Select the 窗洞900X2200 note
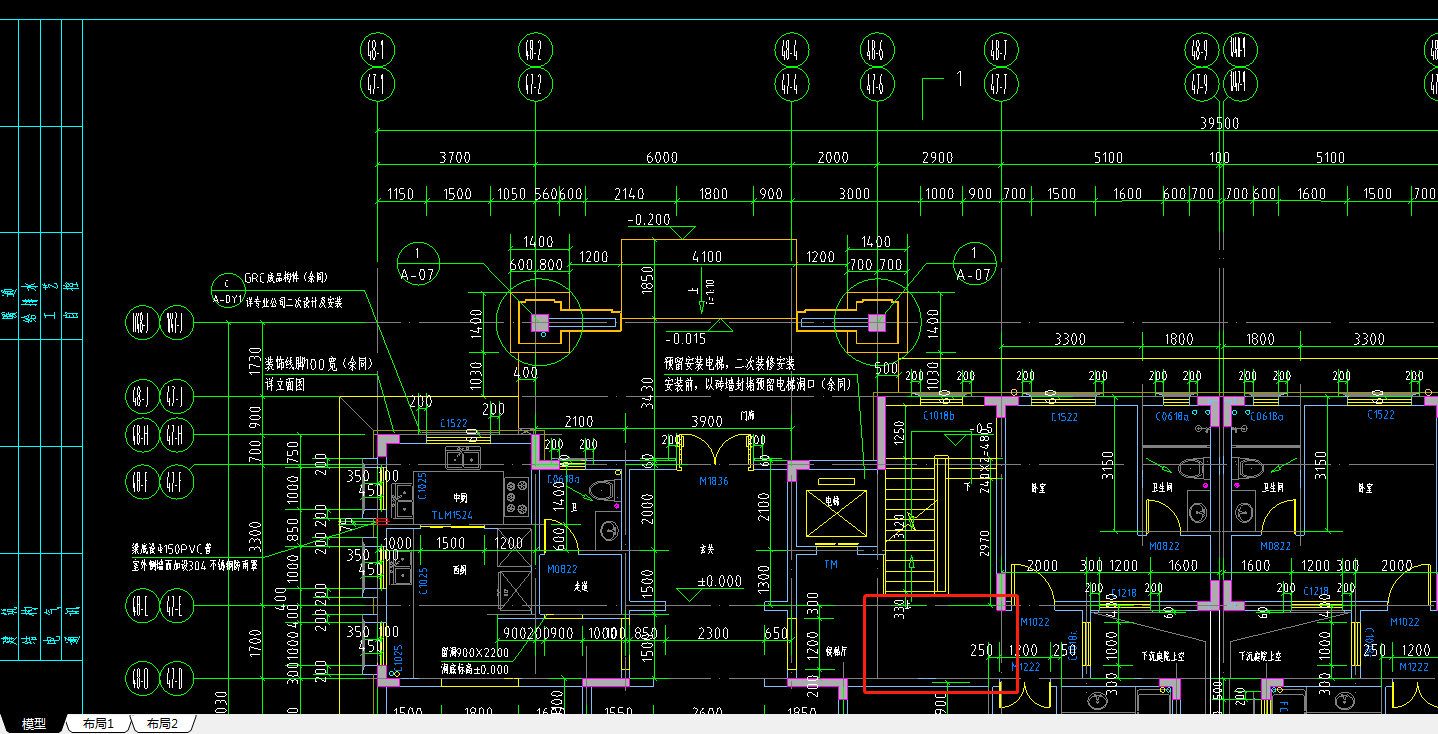 (475, 652)
